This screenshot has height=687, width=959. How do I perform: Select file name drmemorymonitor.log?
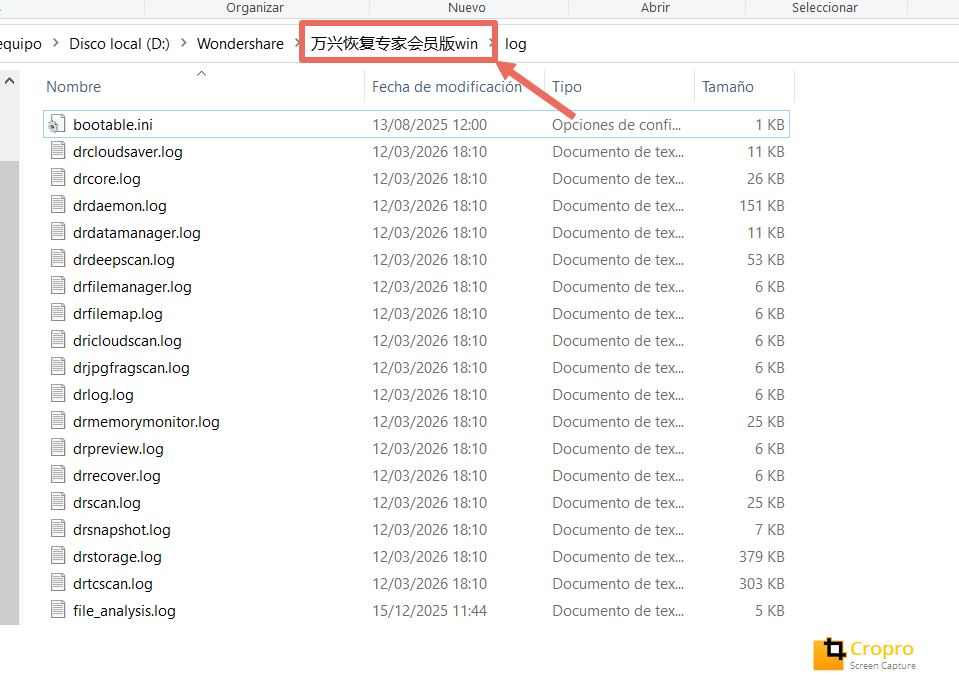pyautogui.click(x=146, y=422)
